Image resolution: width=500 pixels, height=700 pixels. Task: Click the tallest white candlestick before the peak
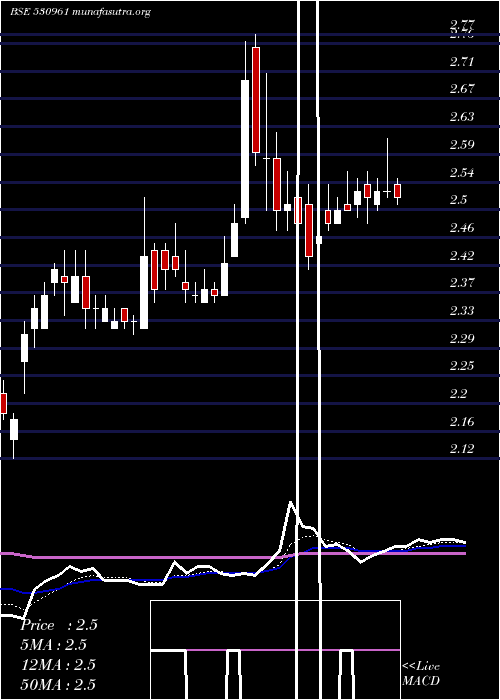[x=245, y=149]
